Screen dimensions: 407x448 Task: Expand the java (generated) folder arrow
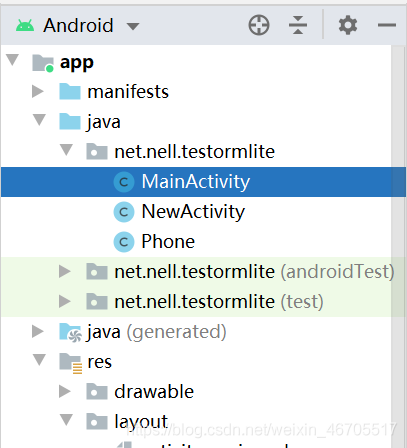coord(38,331)
